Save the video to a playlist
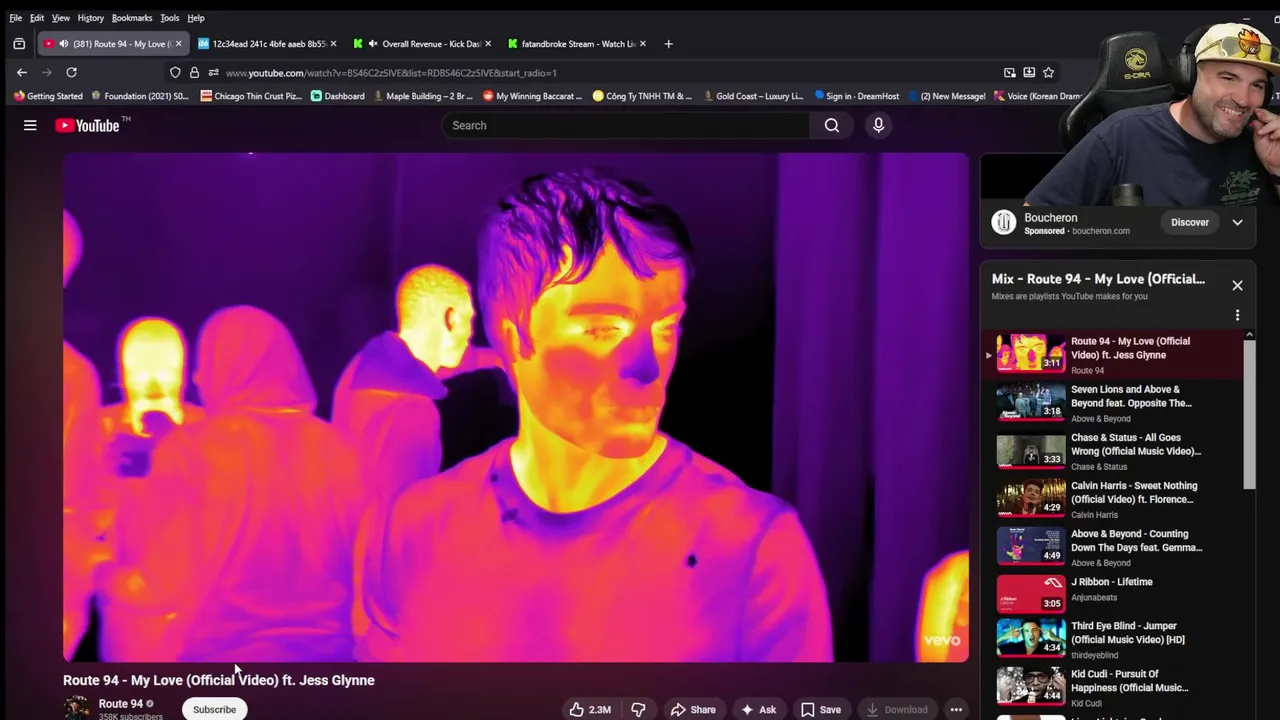 click(821, 709)
